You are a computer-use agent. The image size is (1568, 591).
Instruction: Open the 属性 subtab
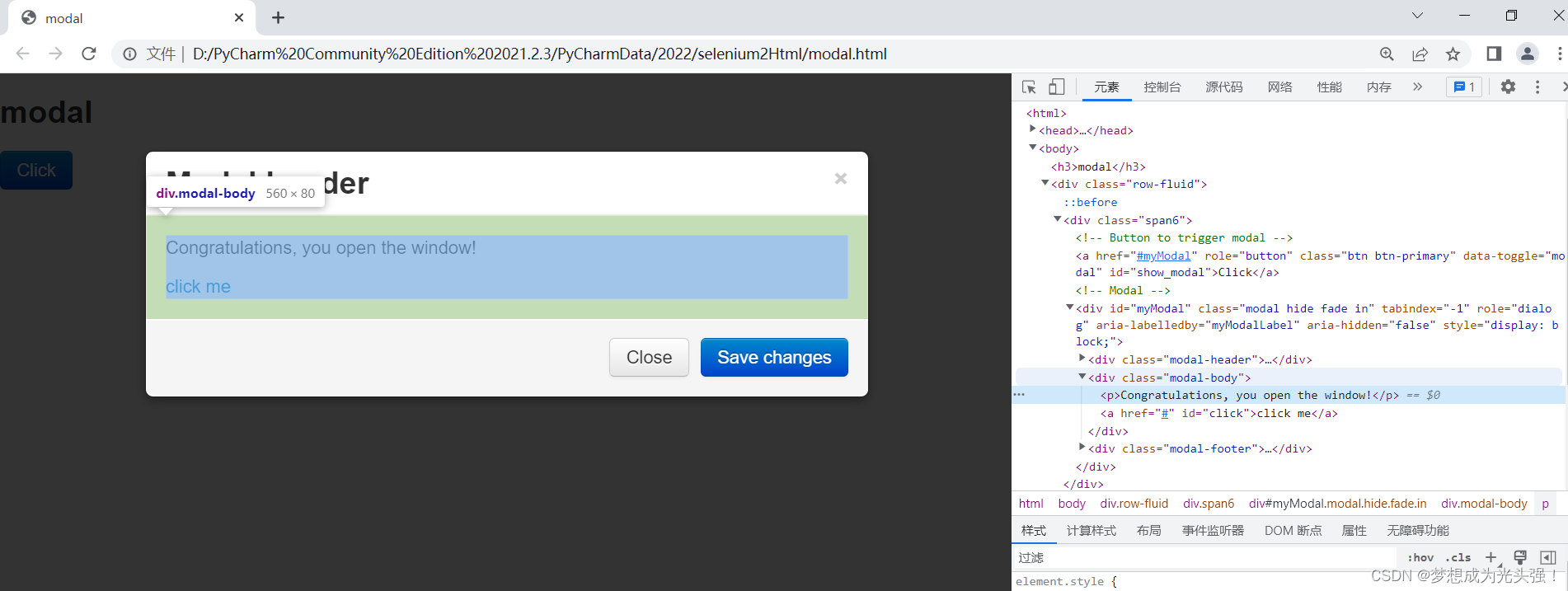[1354, 530]
